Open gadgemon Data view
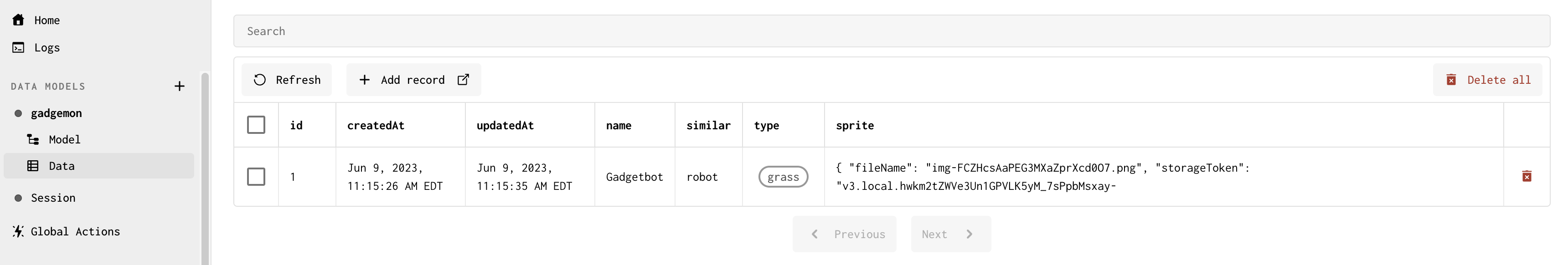This screenshot has width=1568, height=265. point(99,166)
